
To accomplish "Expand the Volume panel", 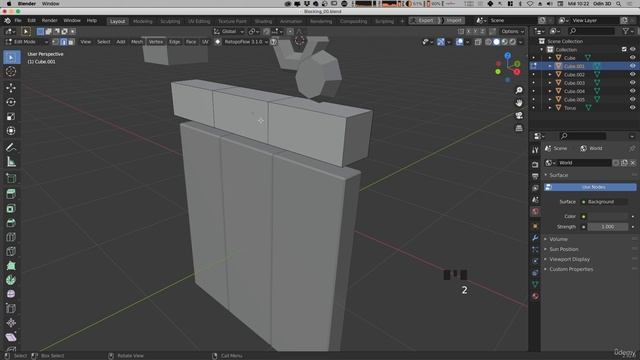I will pos(558,239).
